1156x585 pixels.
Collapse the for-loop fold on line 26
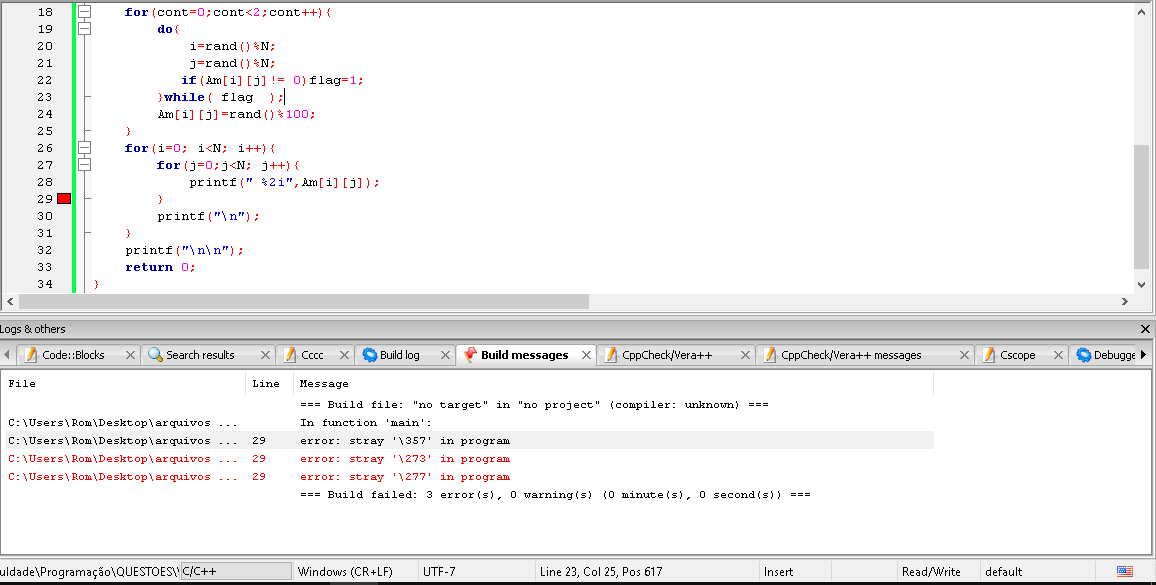85,148
